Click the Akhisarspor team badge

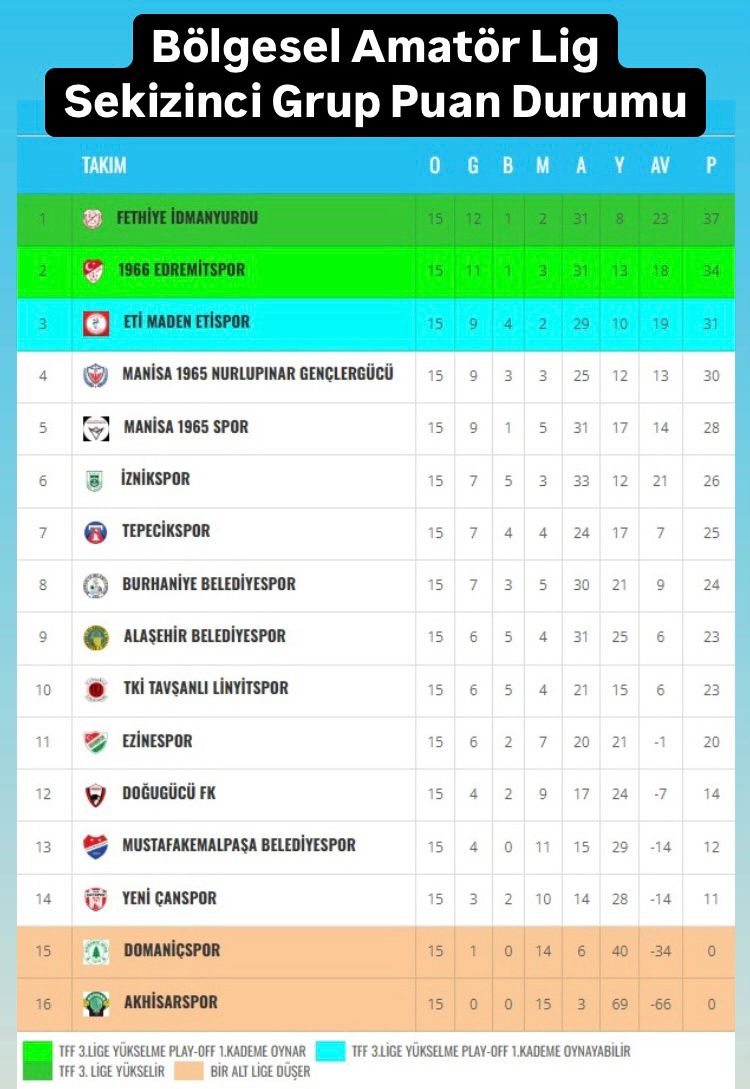96,1003
